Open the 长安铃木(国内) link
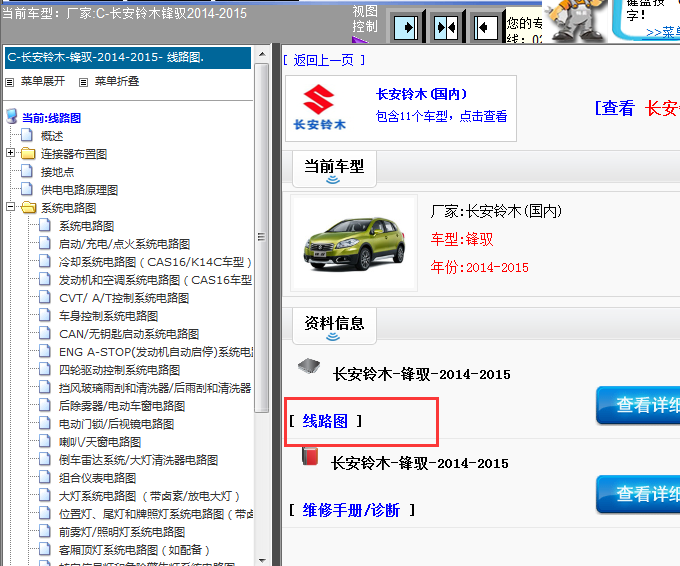This screenshot has height=566, width=680. (x=421, y=94)
